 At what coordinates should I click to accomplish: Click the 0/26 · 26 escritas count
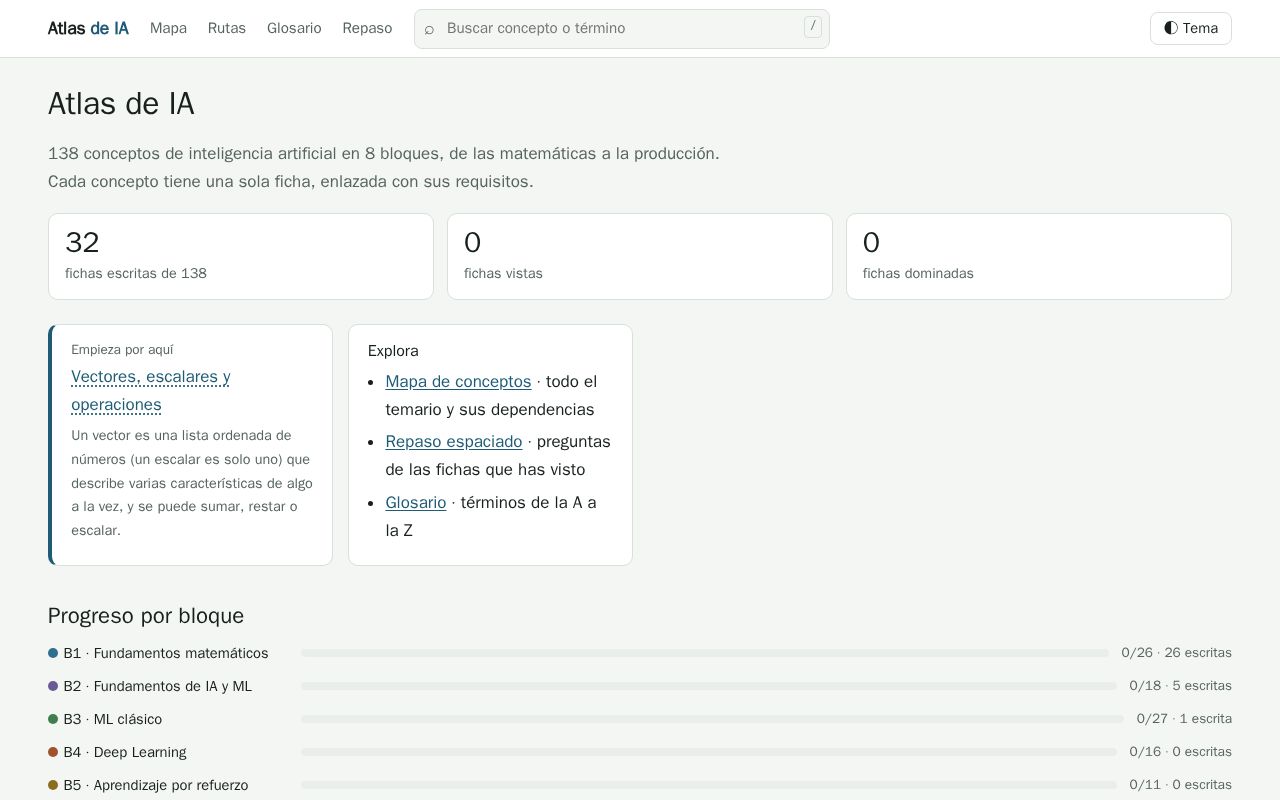[x=1176, y=653]
